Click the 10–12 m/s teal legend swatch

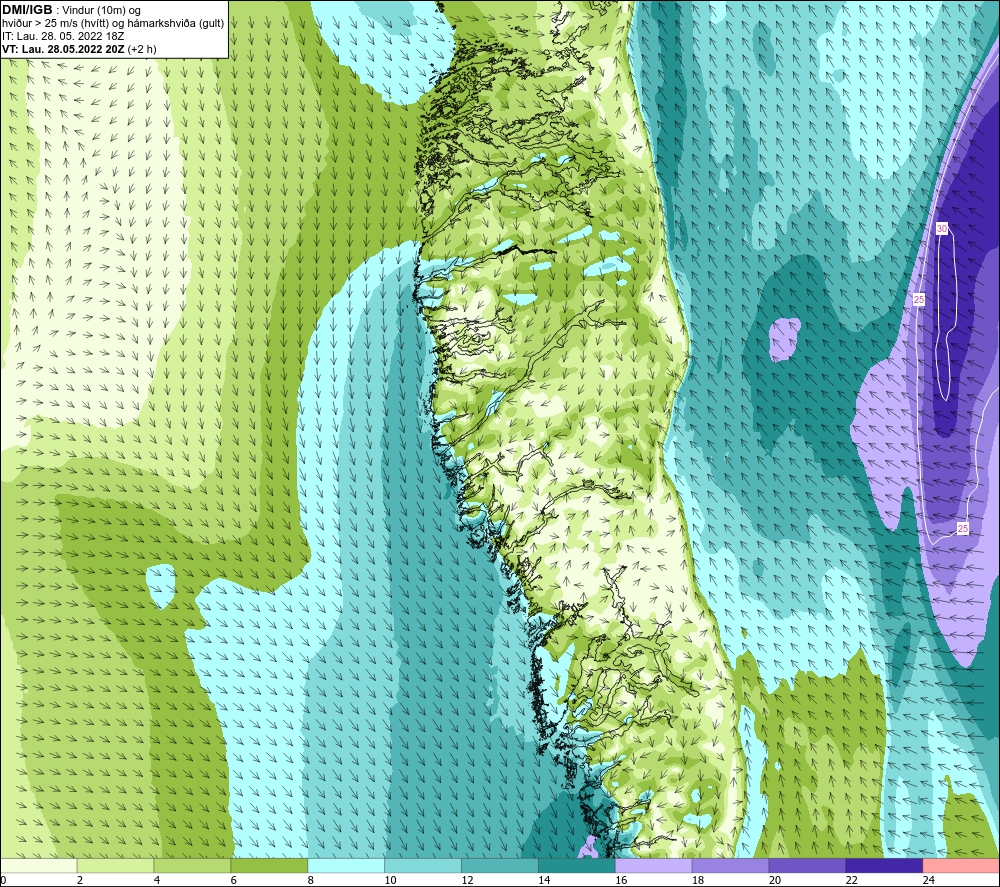pyautogui.click(x=423, y=865)
